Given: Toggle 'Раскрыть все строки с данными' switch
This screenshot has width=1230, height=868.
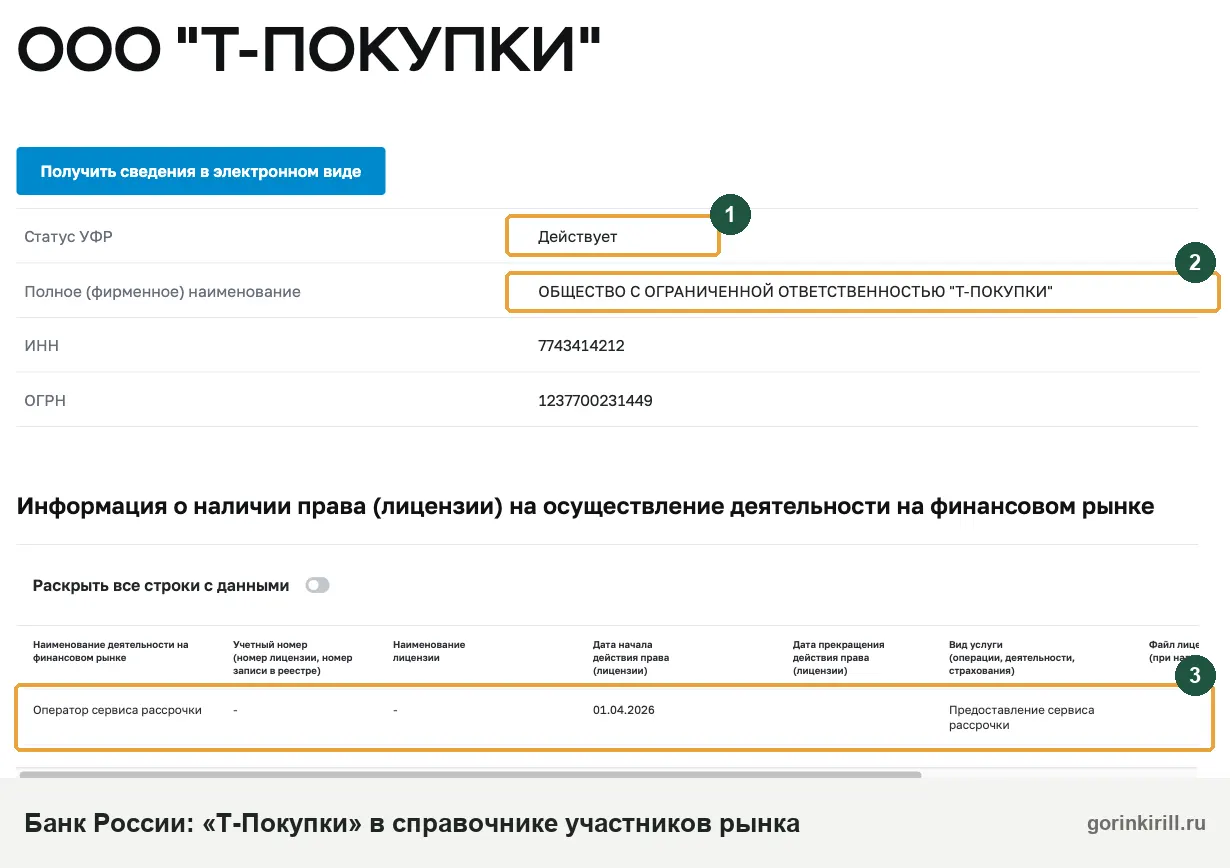Looking at the screenshot, I should coord(317,586).
